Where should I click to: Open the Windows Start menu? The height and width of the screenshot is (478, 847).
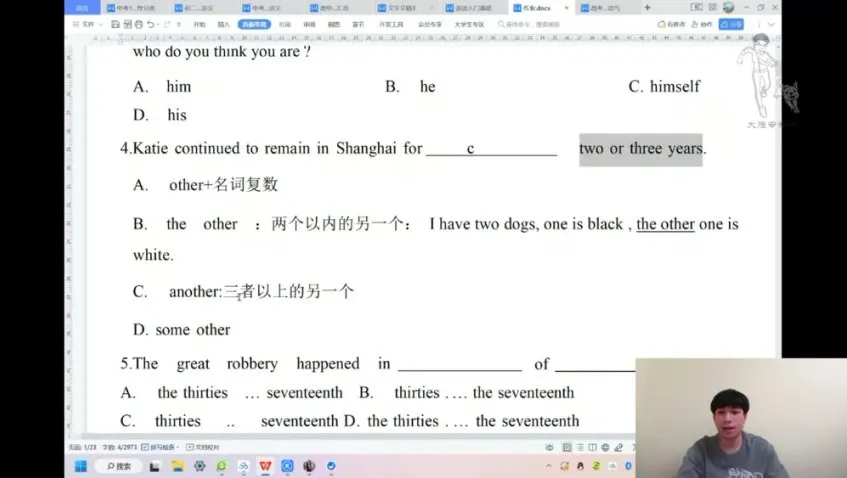[80, 466]
